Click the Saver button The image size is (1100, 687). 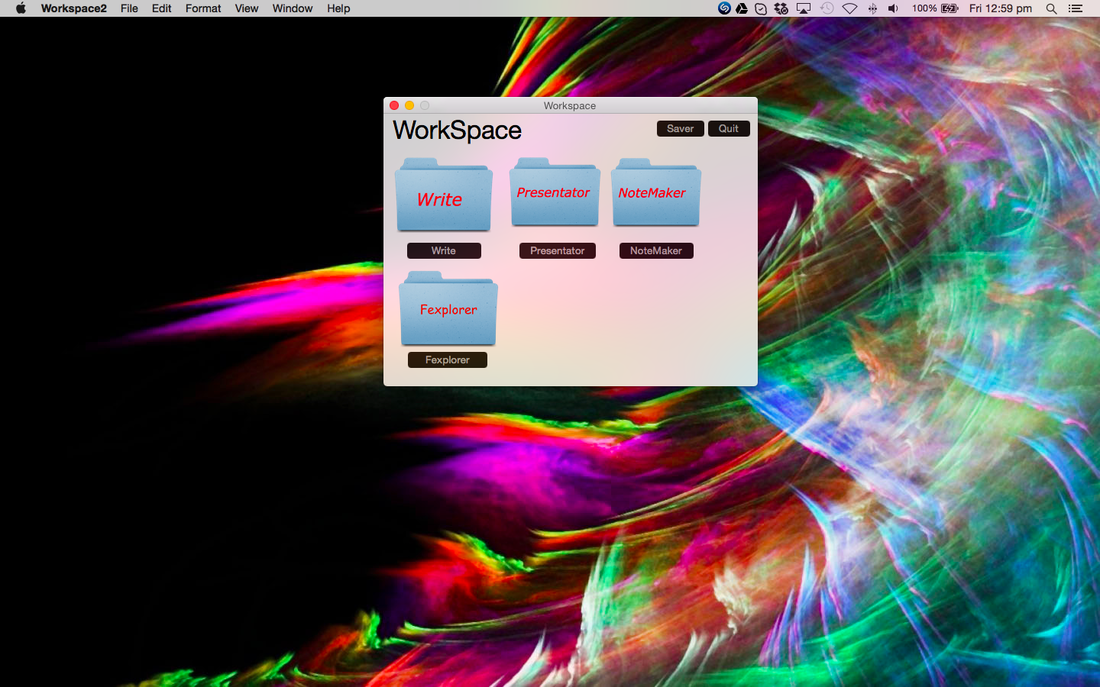680,128
